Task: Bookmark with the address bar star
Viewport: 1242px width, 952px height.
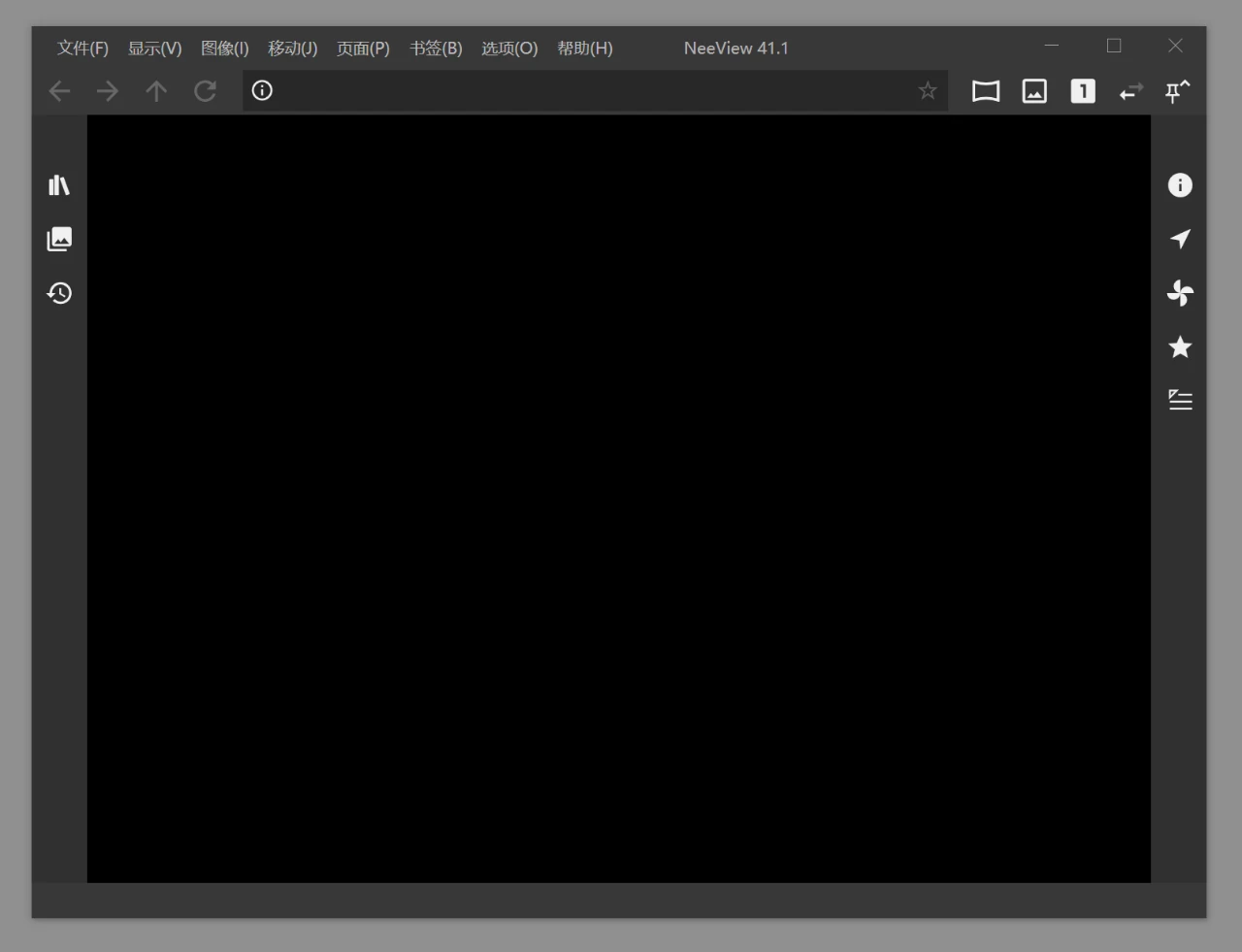Action: point(928,90)
